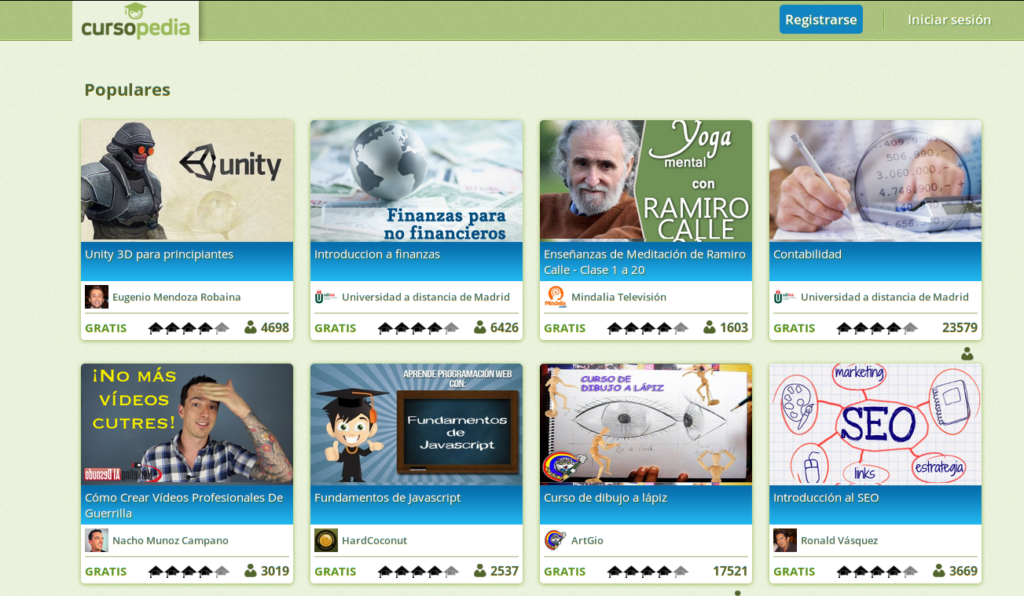The image size is (1024, 596).
Task: Click Cómo Crear Vídeos Profesionales De Guerrilla title
Action: tap(184, 505)
